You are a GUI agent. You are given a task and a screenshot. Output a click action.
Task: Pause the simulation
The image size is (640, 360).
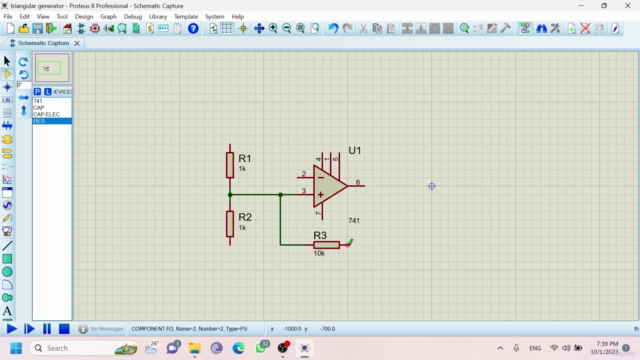point(47,329)
